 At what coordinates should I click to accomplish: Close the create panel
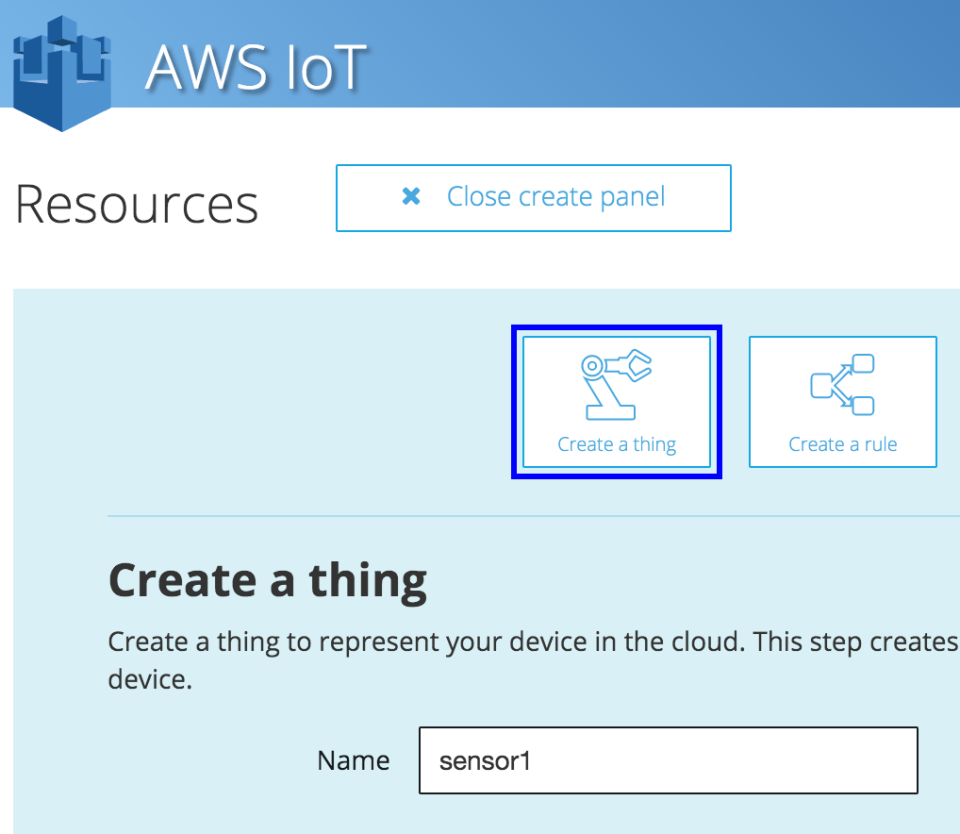click(x=533, y=197)
